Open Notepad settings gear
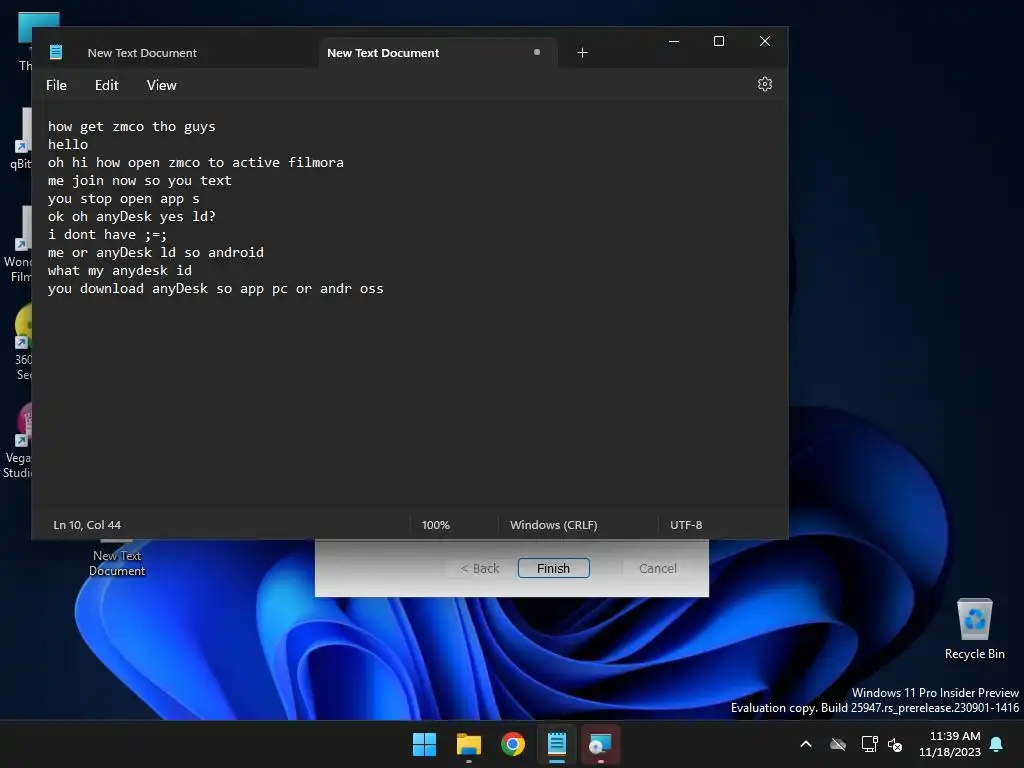The width and height of the screenshot is (1024, 768). (765, 84)
